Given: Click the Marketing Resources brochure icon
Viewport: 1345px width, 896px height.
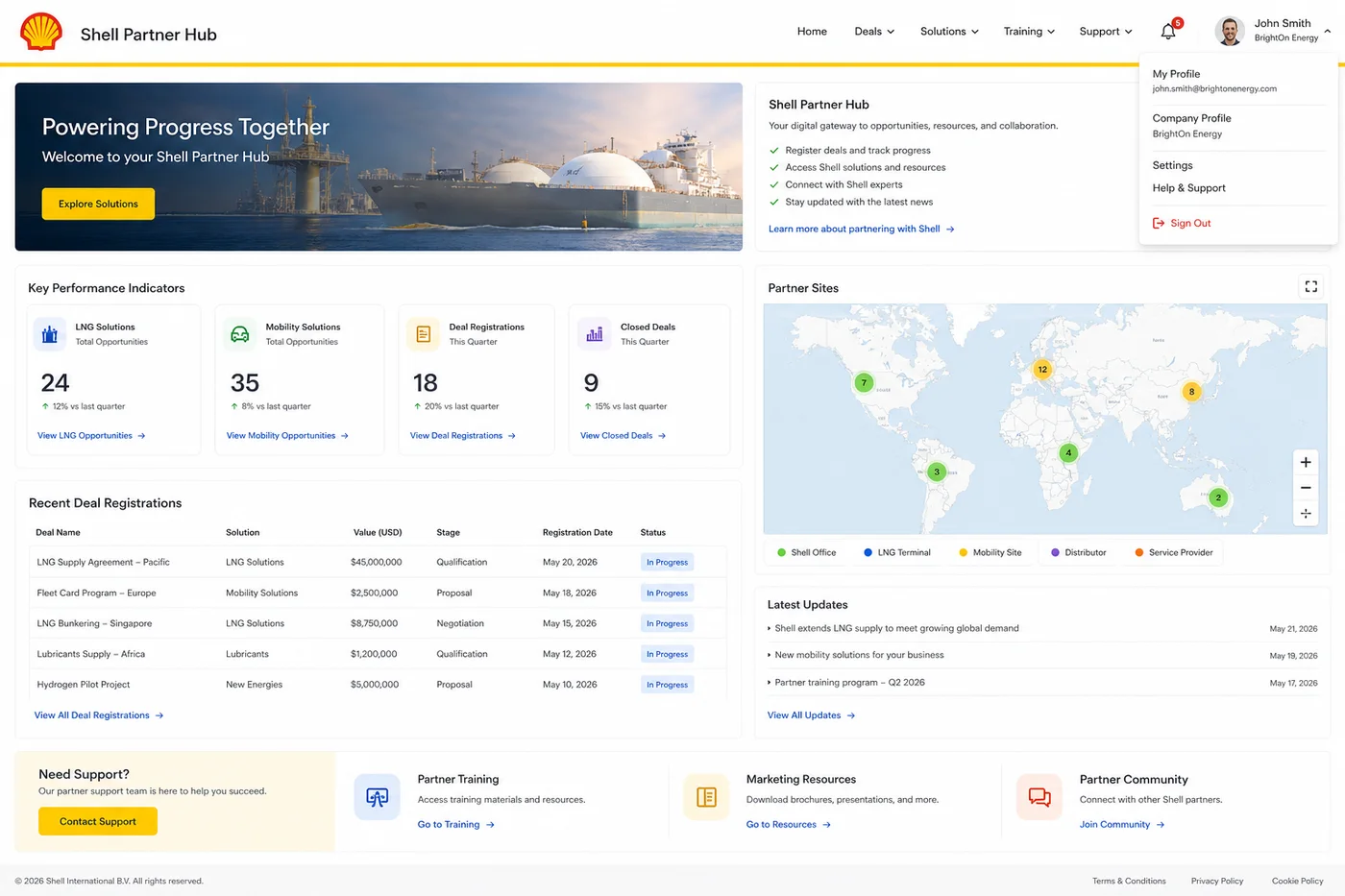Looking at the screenshot, I should point(706,797).
